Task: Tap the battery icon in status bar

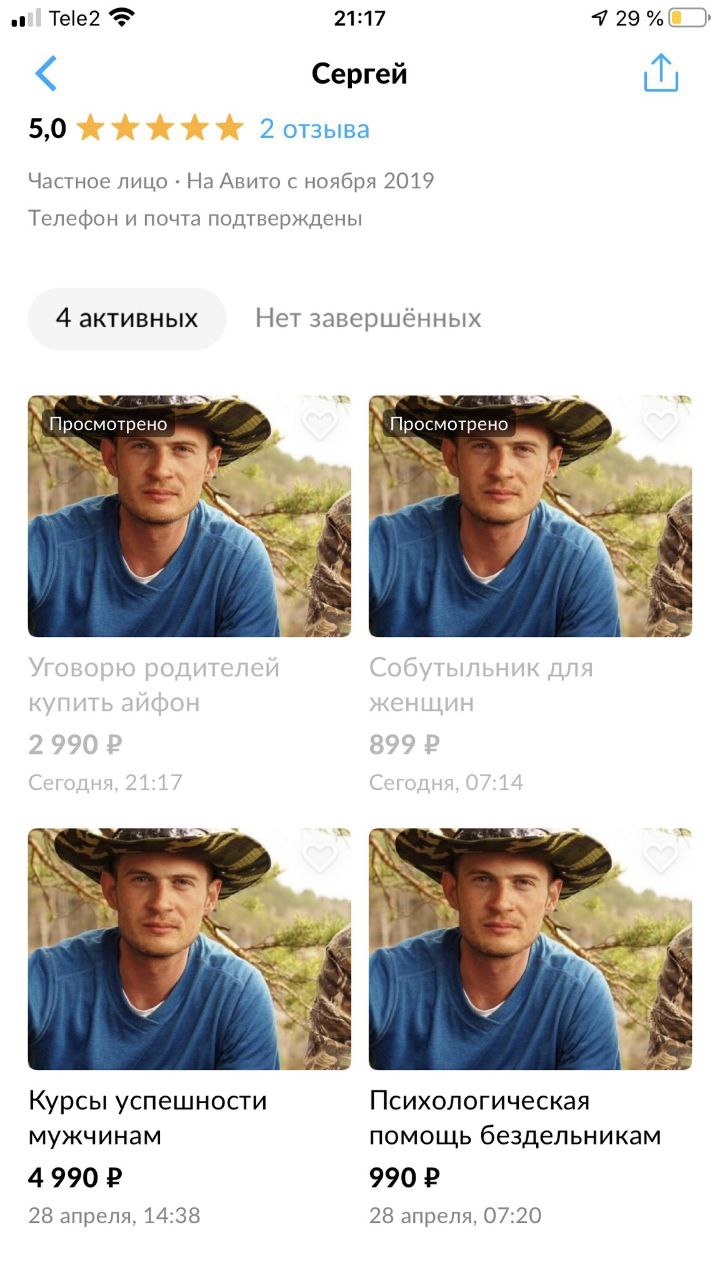Action: (689, 18)
